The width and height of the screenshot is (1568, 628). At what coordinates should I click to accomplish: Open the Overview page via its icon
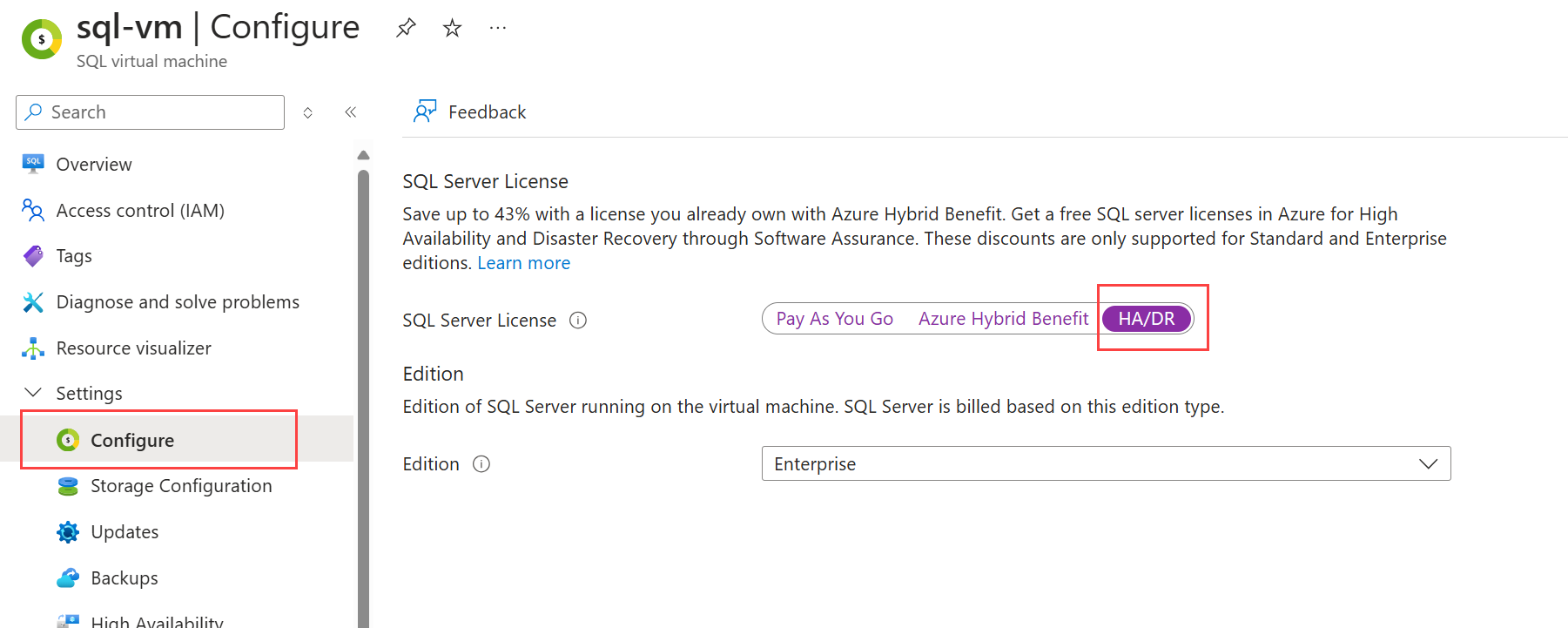tap(32, 164)
